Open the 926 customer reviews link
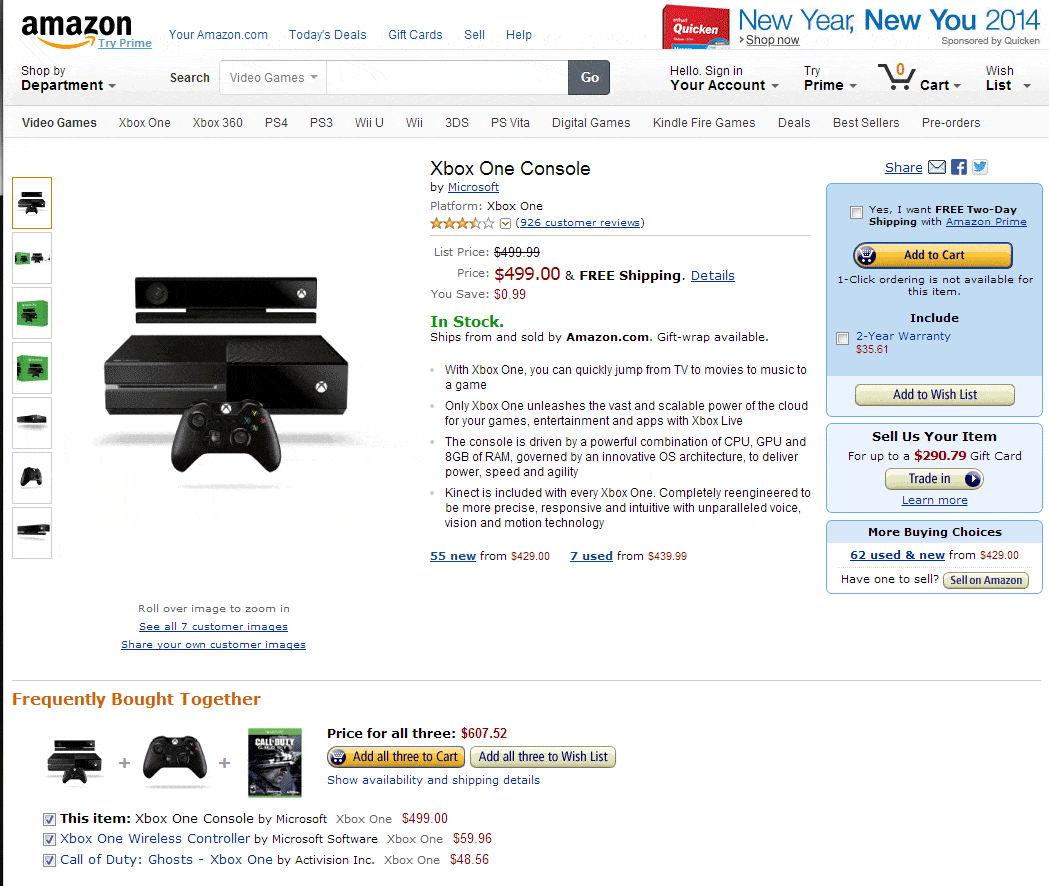The image size is (1049, 886). point(580,223)
